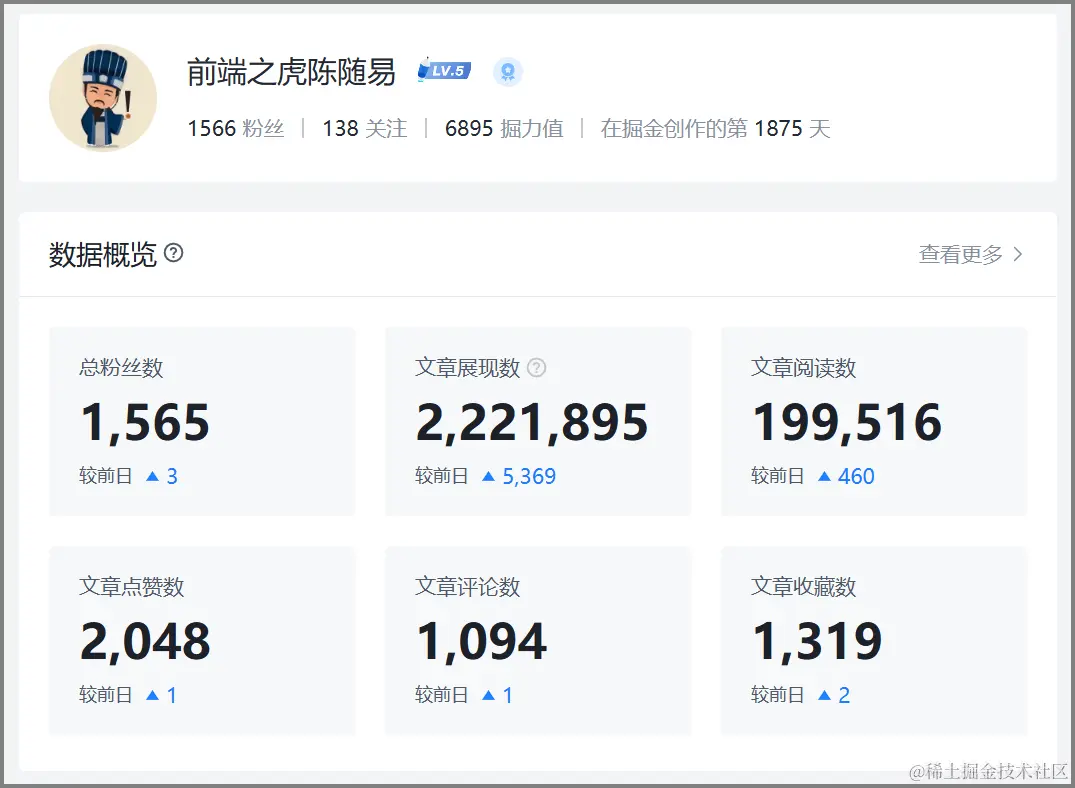Open help icon next to 数据概览
Screen dimensions: 1075x788
coord(174,253)
